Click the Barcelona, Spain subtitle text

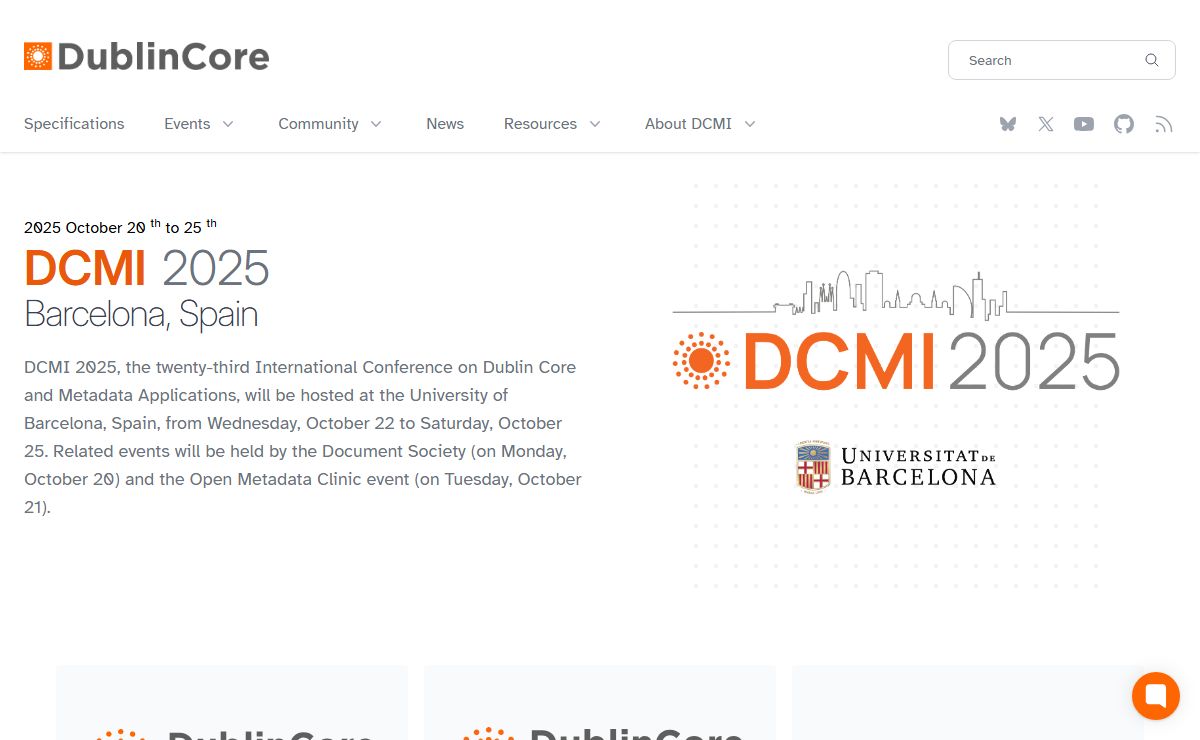[x=141, y=314]
